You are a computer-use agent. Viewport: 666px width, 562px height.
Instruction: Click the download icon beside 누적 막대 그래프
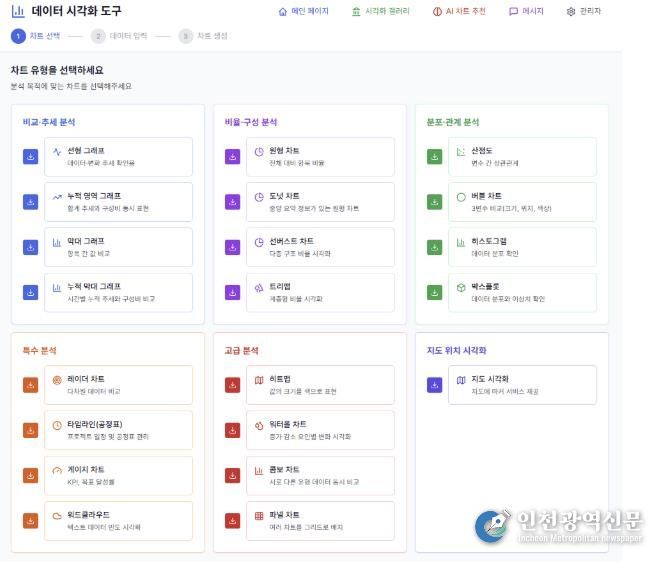(30, 292)
